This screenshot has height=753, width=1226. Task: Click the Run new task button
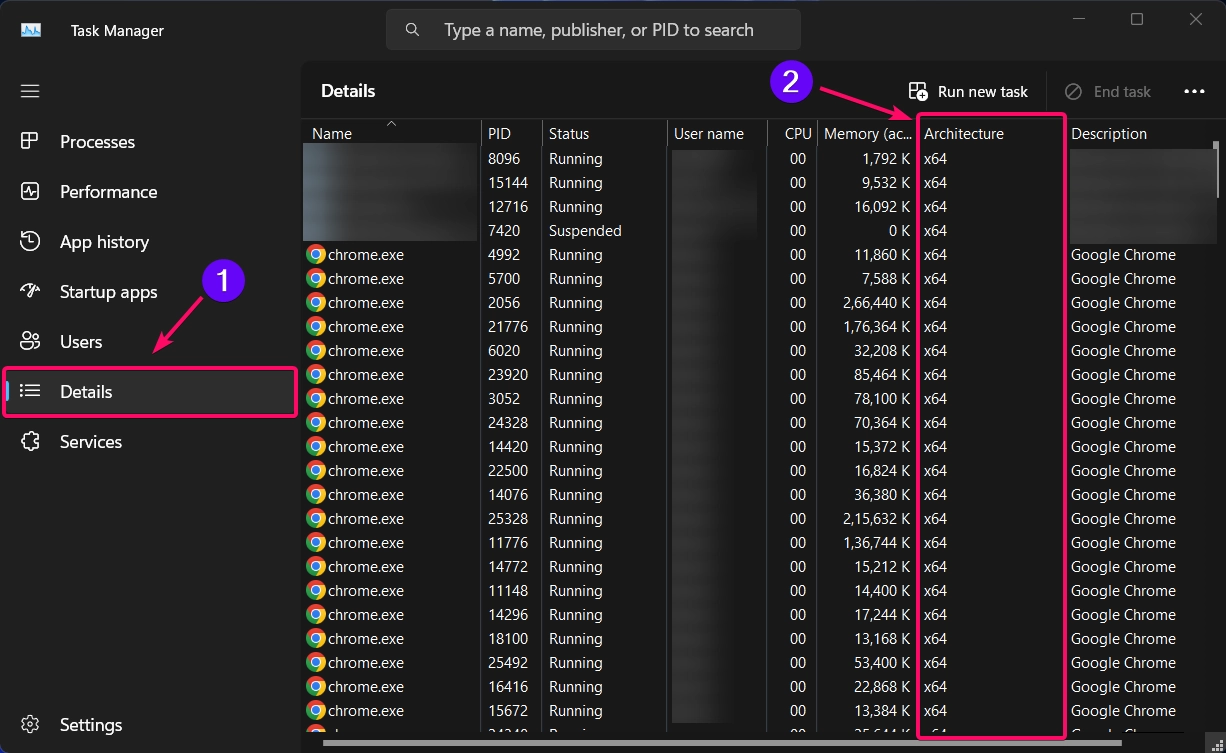pyautogui.click(x=968, y=91)
